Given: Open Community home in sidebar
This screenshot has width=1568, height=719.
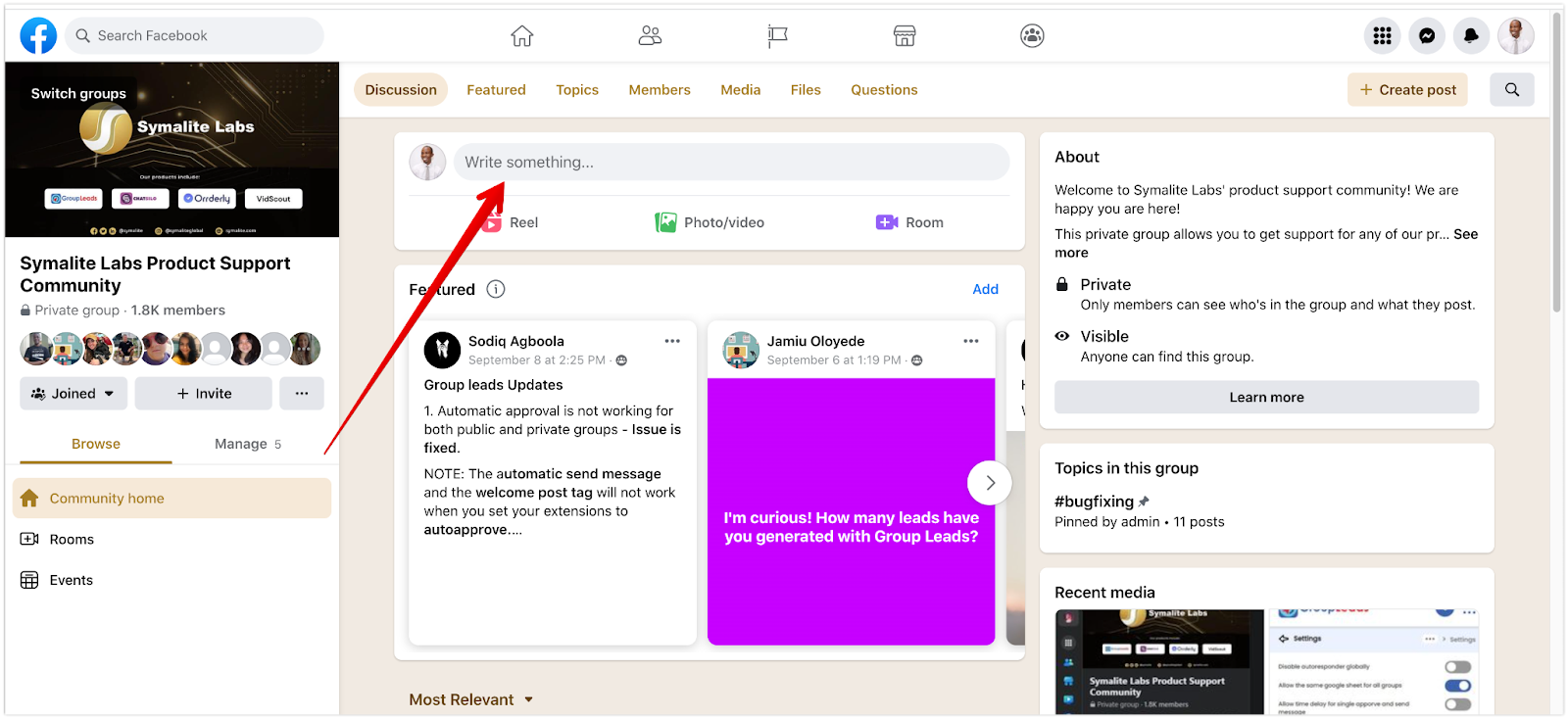Looking at the screenshot, I should point(172,499).
